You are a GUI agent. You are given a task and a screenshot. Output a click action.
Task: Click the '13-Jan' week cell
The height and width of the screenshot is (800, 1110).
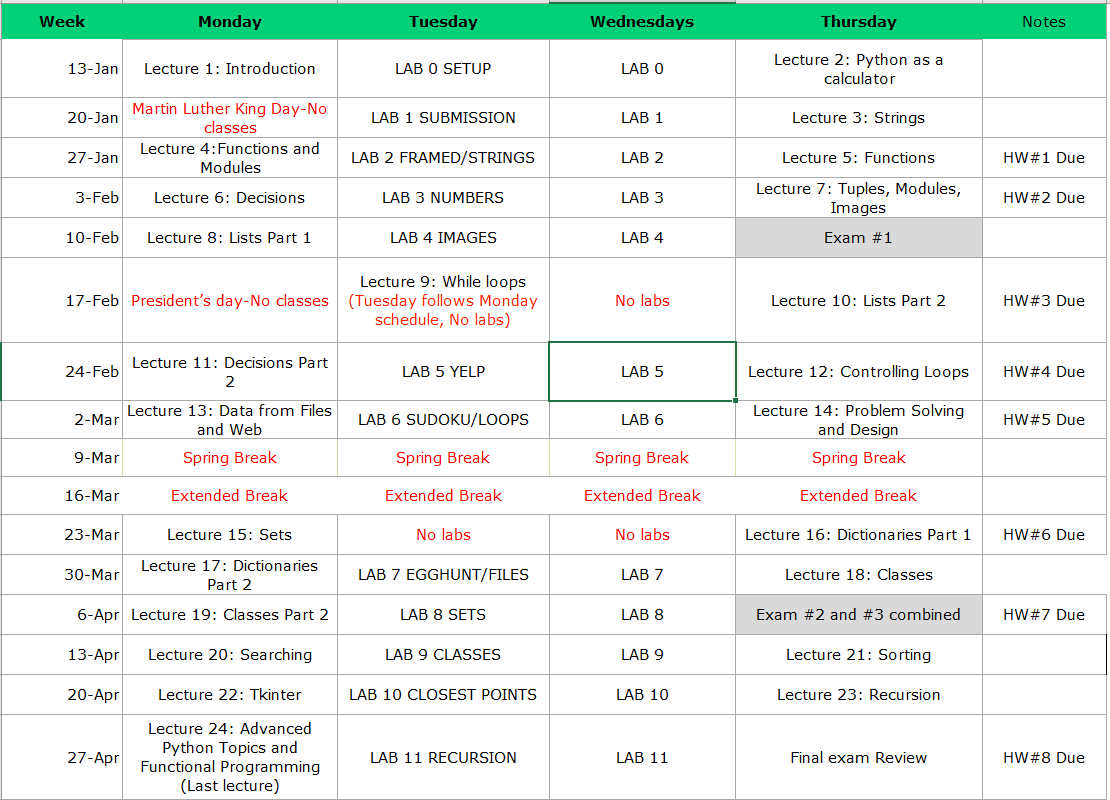coord(62,69)
